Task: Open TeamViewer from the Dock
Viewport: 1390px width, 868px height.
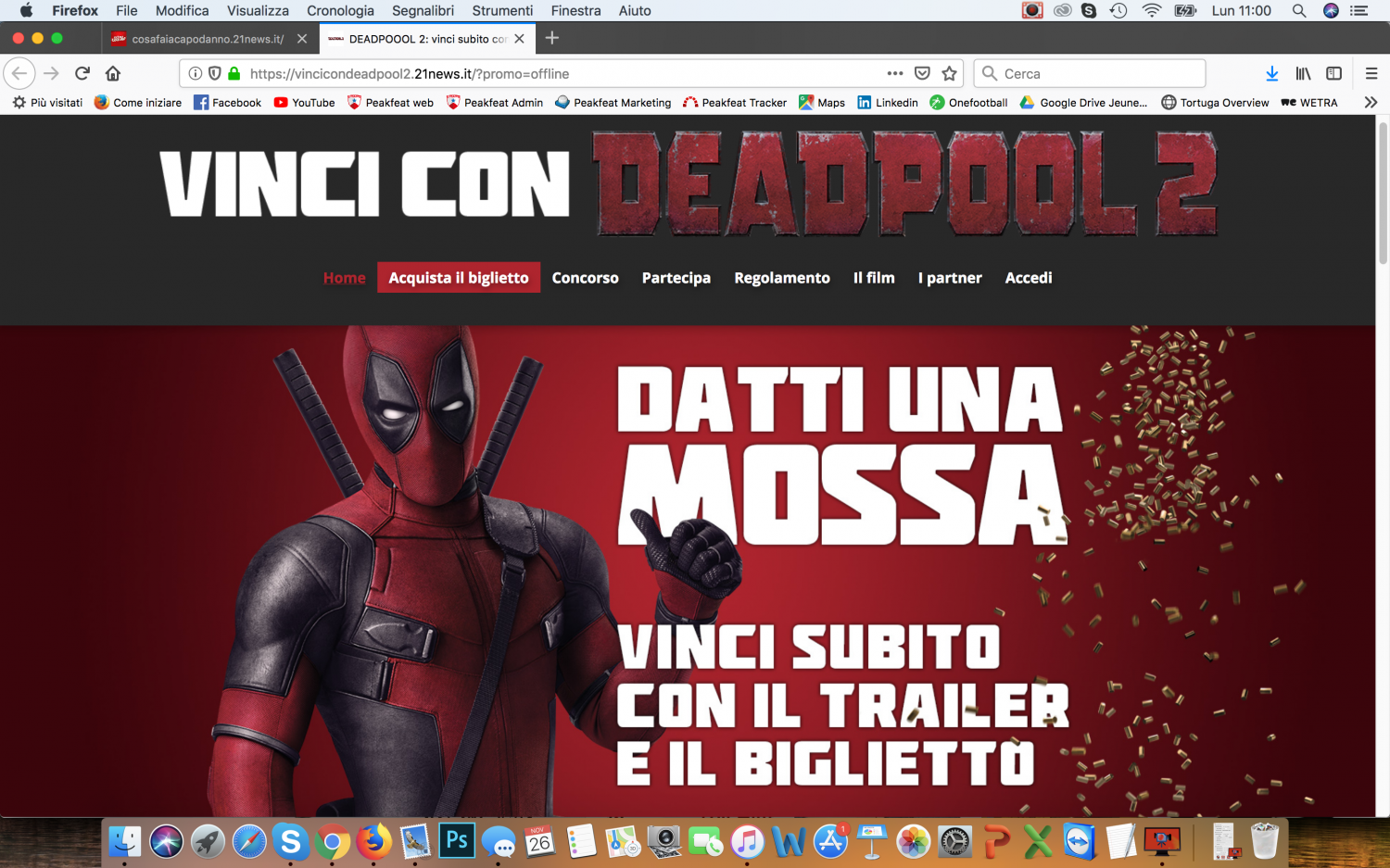Action: point(1080,842)
